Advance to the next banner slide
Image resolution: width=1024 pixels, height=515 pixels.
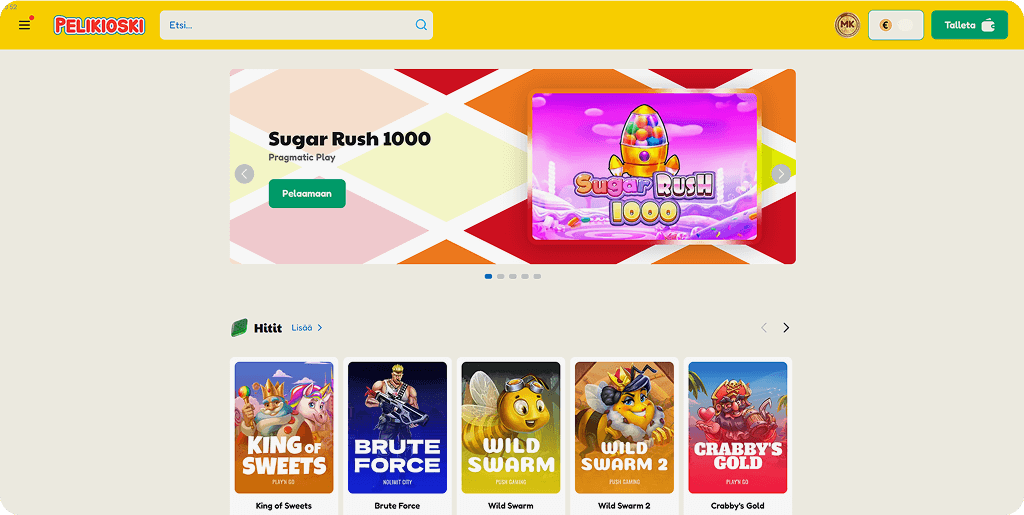pyautogui.click(x=780, y=174)
